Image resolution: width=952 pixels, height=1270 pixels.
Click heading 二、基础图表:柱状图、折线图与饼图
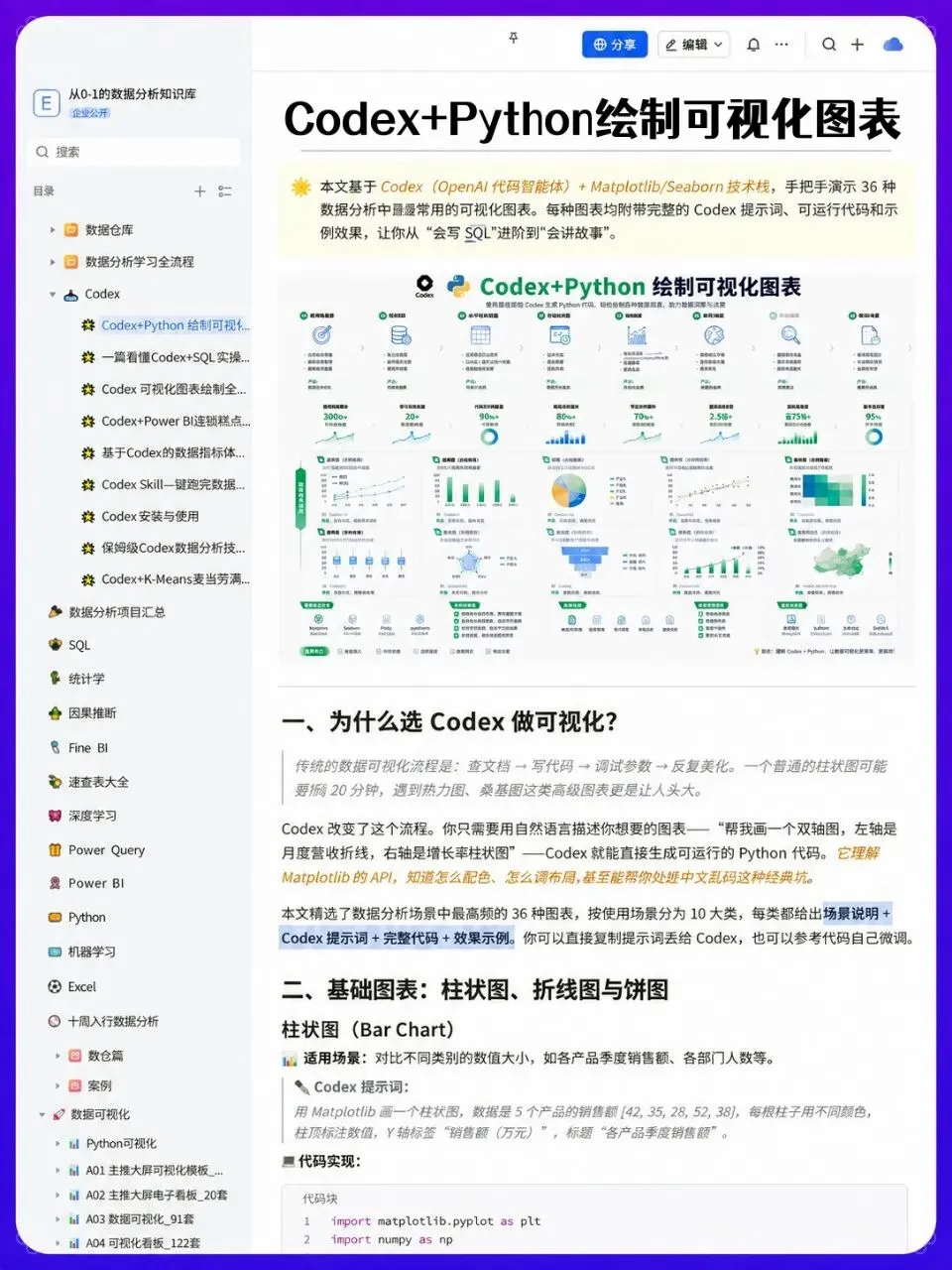(x=475, y=990)
